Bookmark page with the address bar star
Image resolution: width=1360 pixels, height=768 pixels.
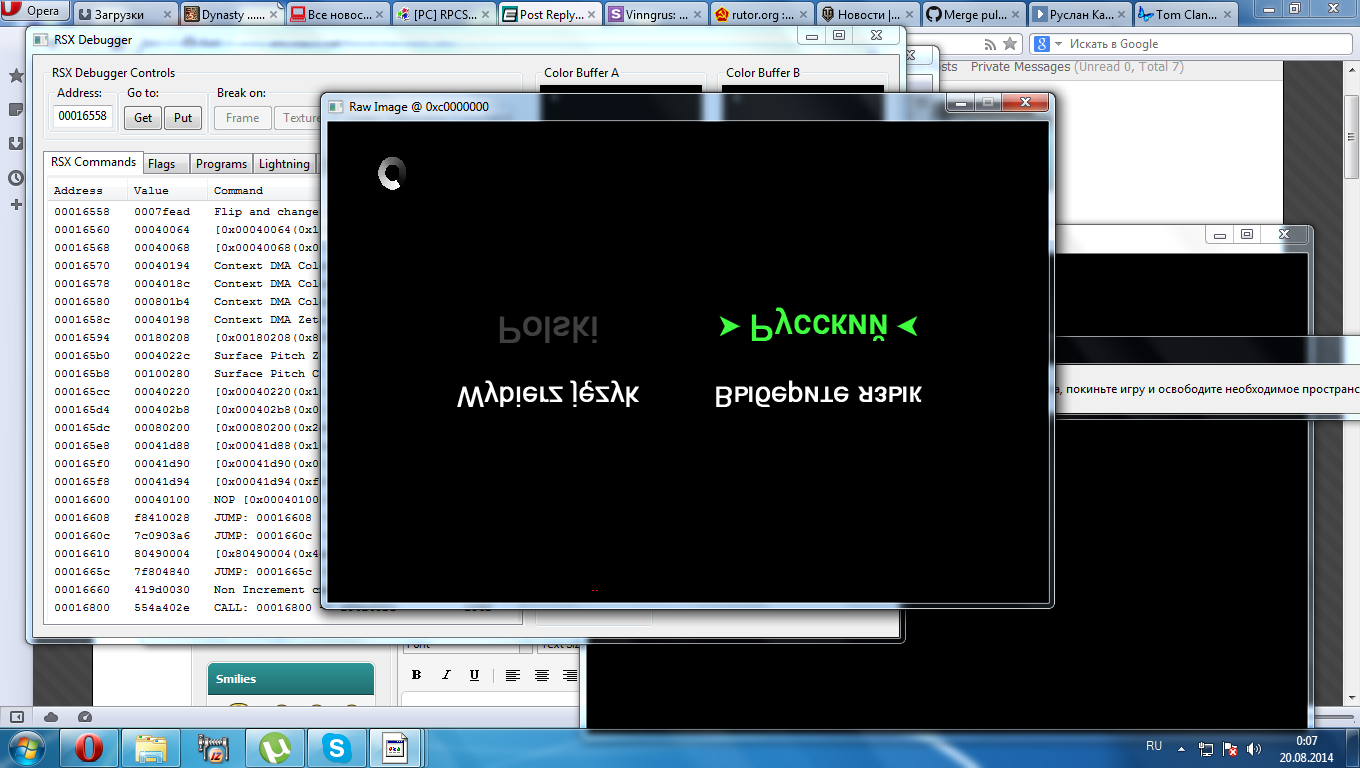1010,44
